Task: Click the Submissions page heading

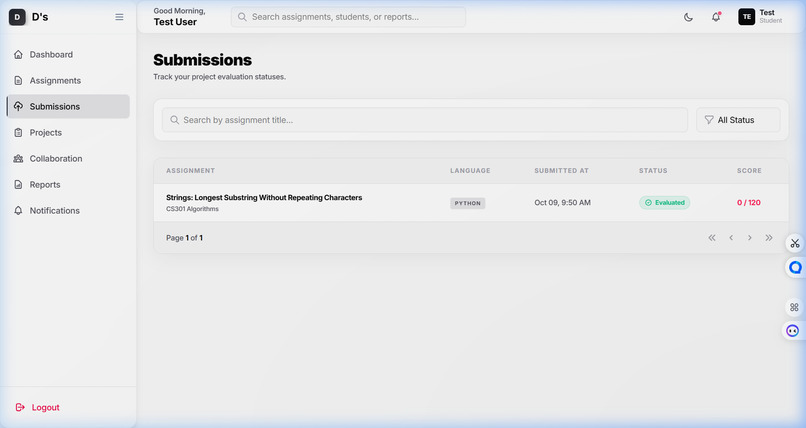Action: coord(203,60)
